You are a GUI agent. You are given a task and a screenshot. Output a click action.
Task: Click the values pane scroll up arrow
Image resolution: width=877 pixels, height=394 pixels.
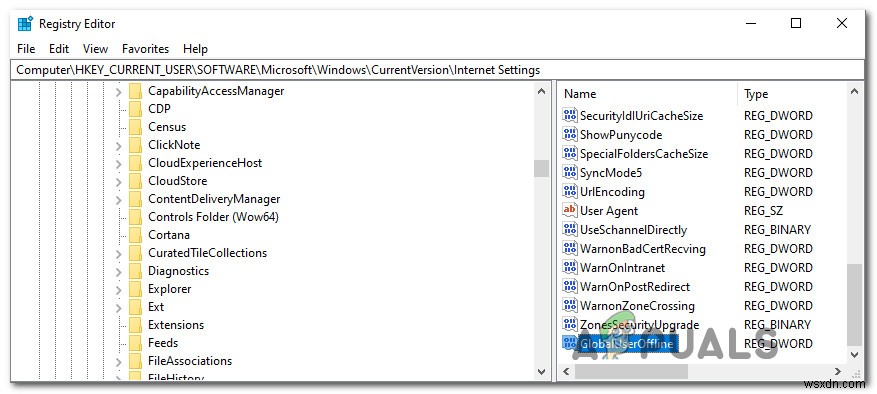(854, 91)
